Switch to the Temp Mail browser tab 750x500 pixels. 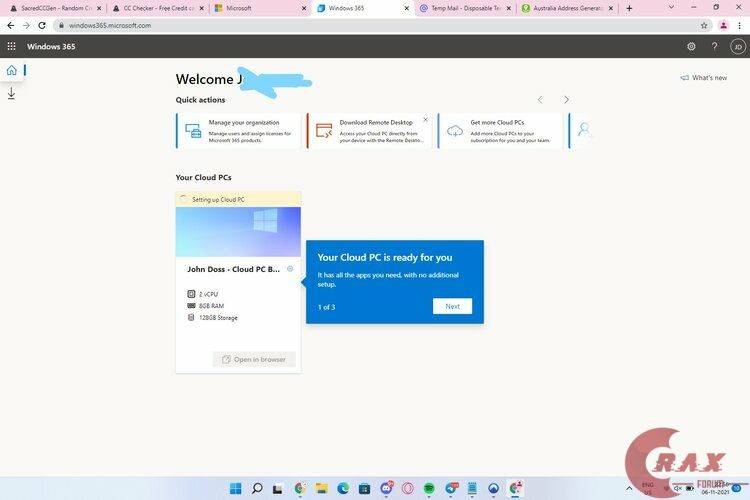click(x=465, y=8)
